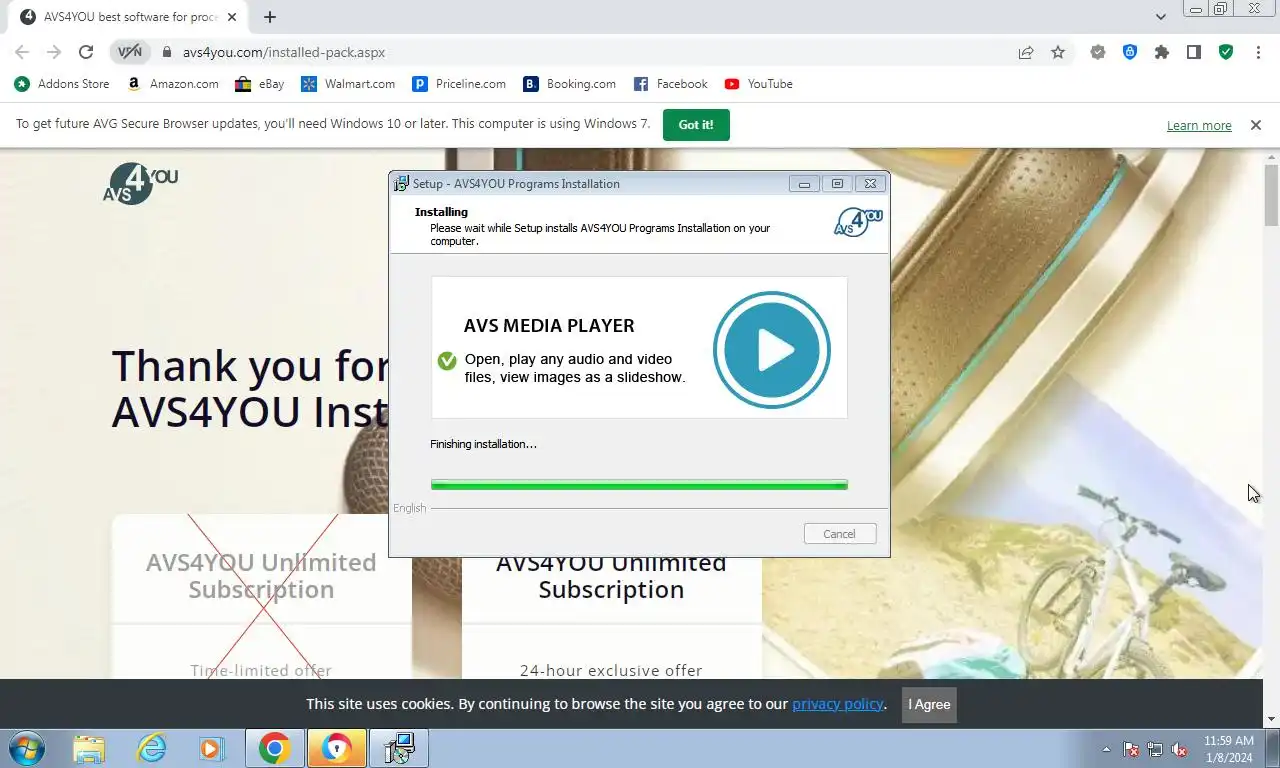
Task: Open the green AVG security shield
Action: [1226, 52]
